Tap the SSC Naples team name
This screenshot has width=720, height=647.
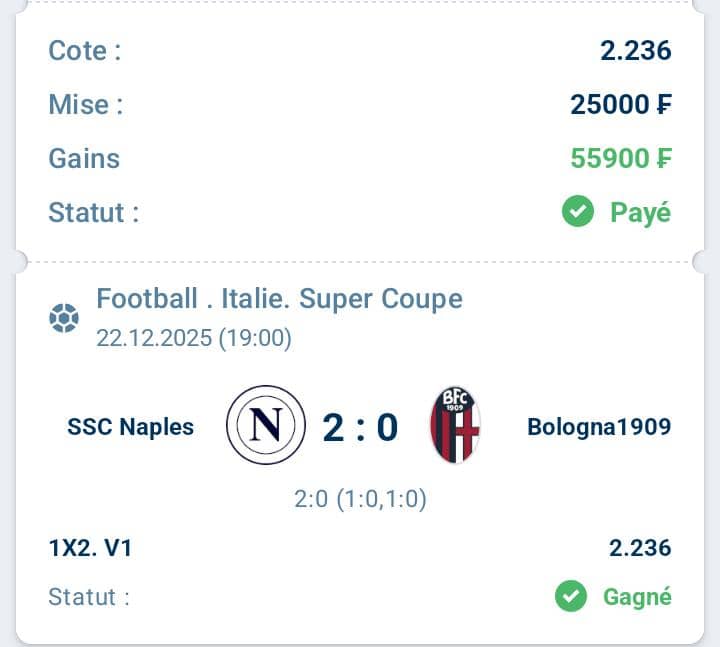[131, 427]
